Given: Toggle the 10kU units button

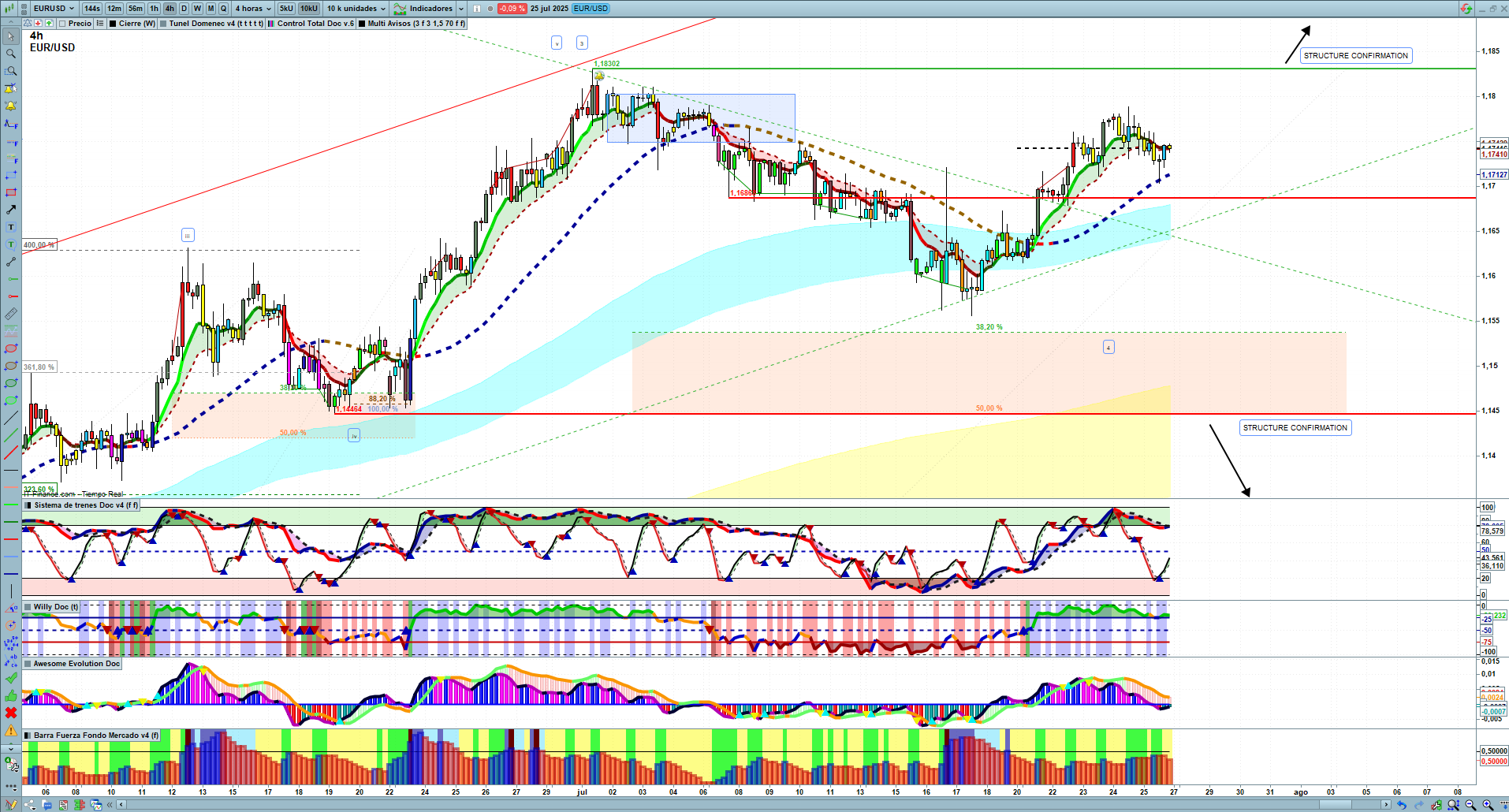Looking at the screenshot, I should (309, 9).
